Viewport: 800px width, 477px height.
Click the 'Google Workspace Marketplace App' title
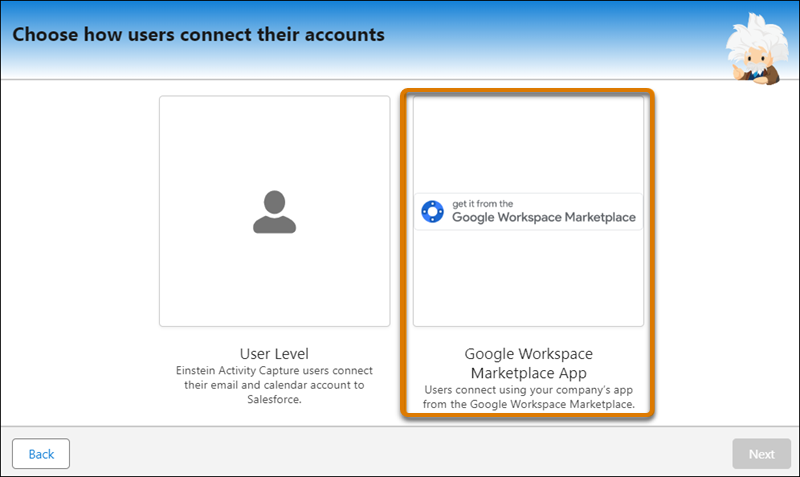pyautogui.click(x=529, y=363)
